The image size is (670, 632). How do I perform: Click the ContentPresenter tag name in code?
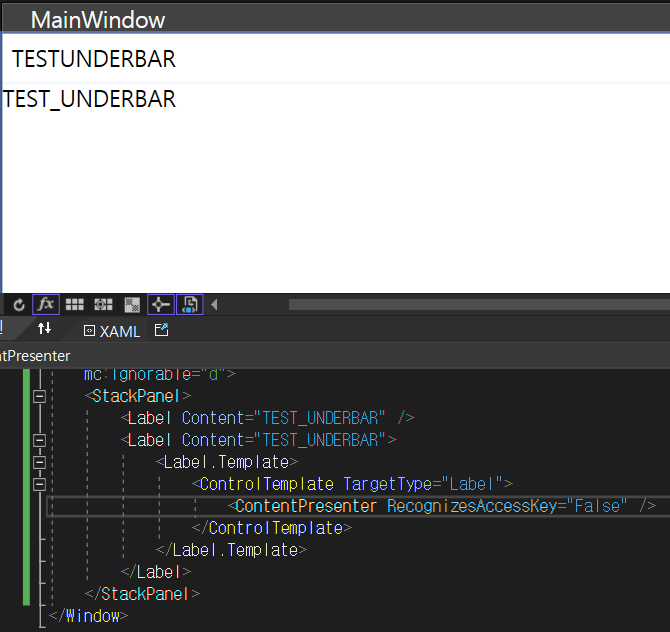point(306,506)
